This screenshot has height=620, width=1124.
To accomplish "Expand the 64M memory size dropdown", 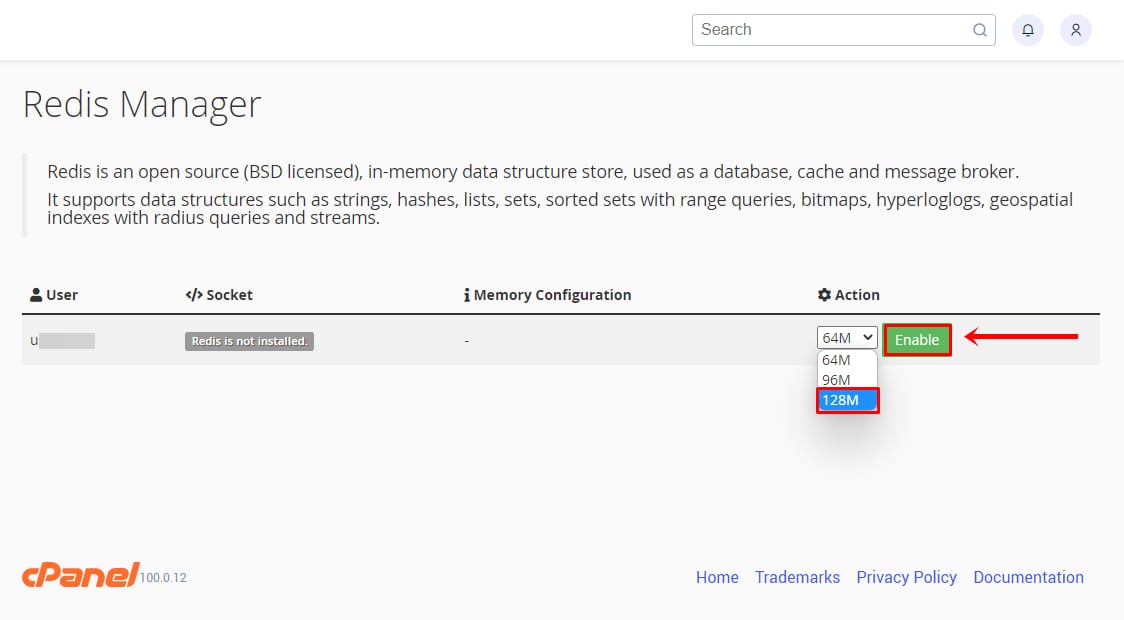I will tap(847, 338).
